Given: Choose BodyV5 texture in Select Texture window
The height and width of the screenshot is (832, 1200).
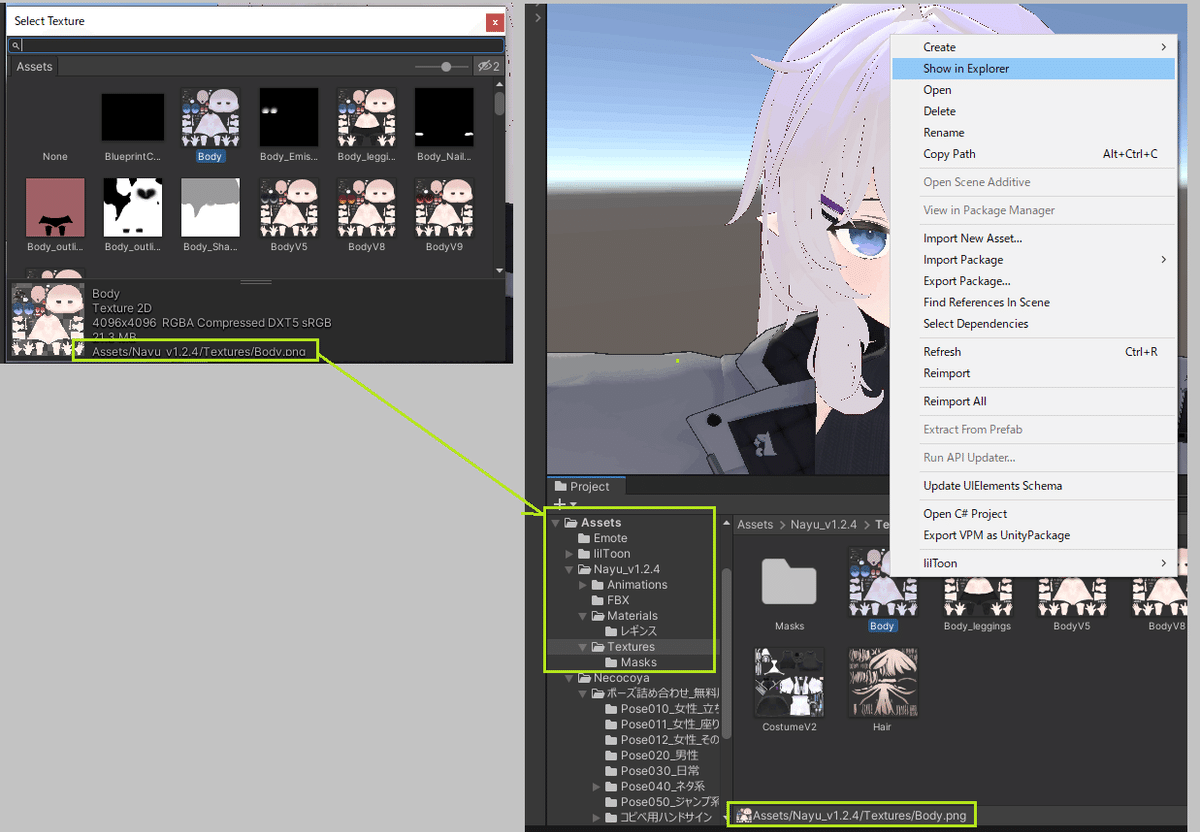Looking at the screenshot, I should 289,208.
